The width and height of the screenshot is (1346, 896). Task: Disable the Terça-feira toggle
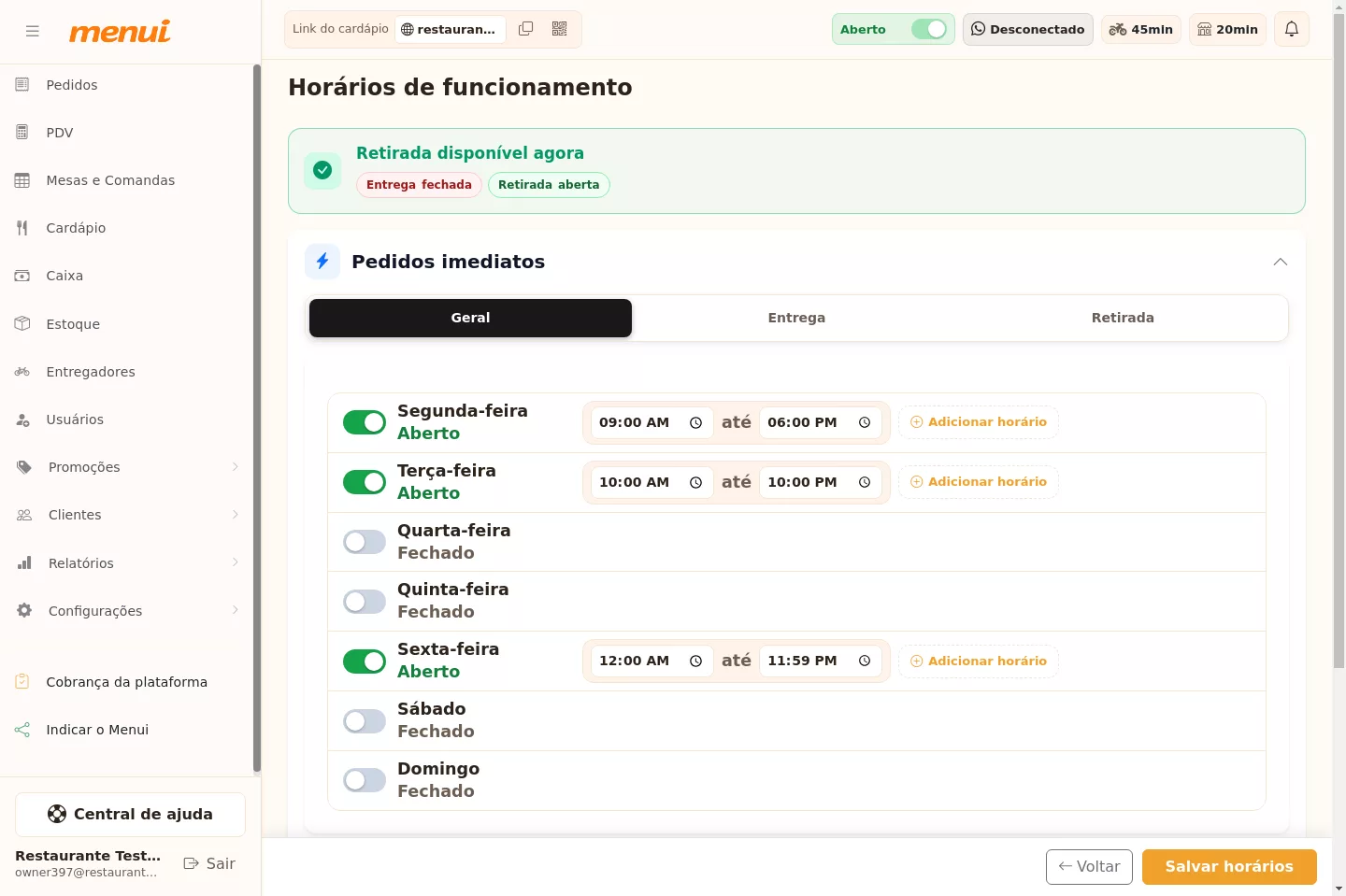[x=365, y=482]
